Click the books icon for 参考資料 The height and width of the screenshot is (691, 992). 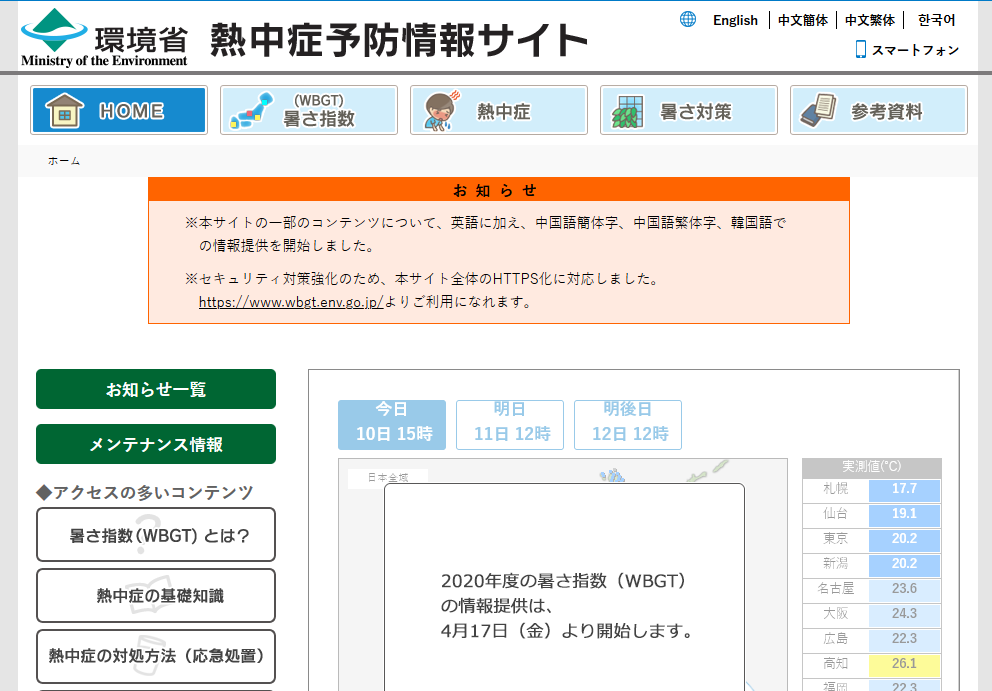(x=818, y=111)
